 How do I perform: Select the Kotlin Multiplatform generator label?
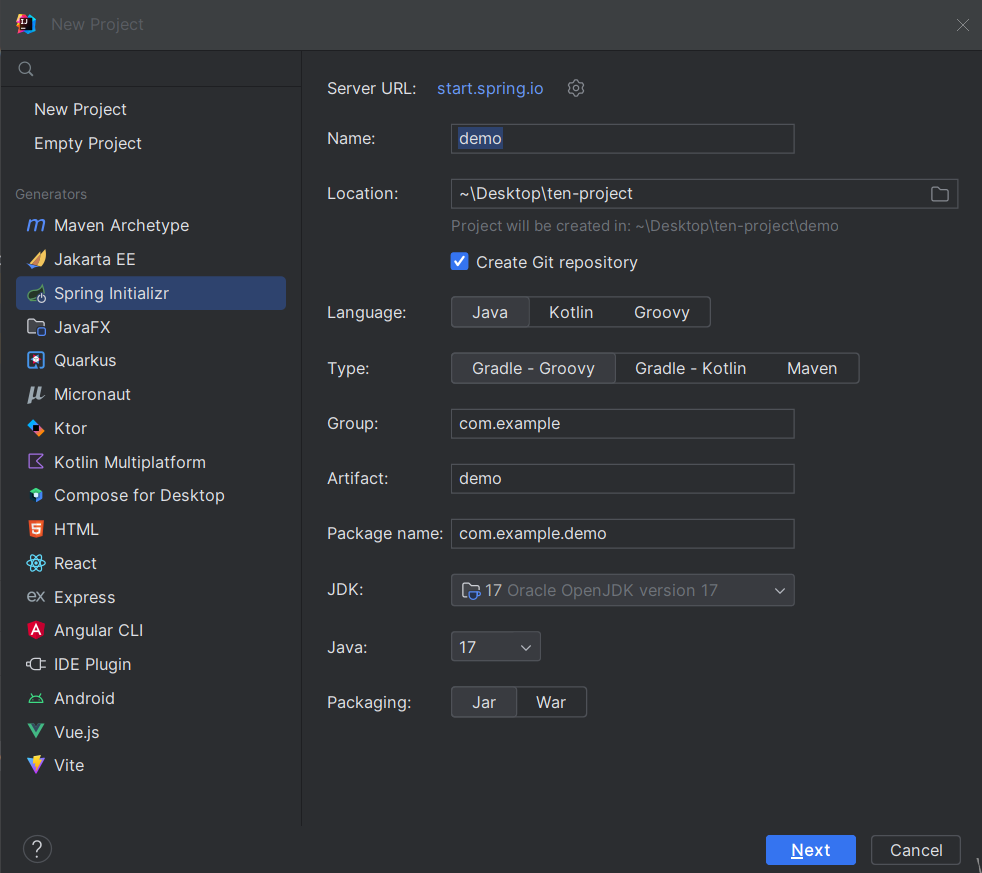[130, 462]
